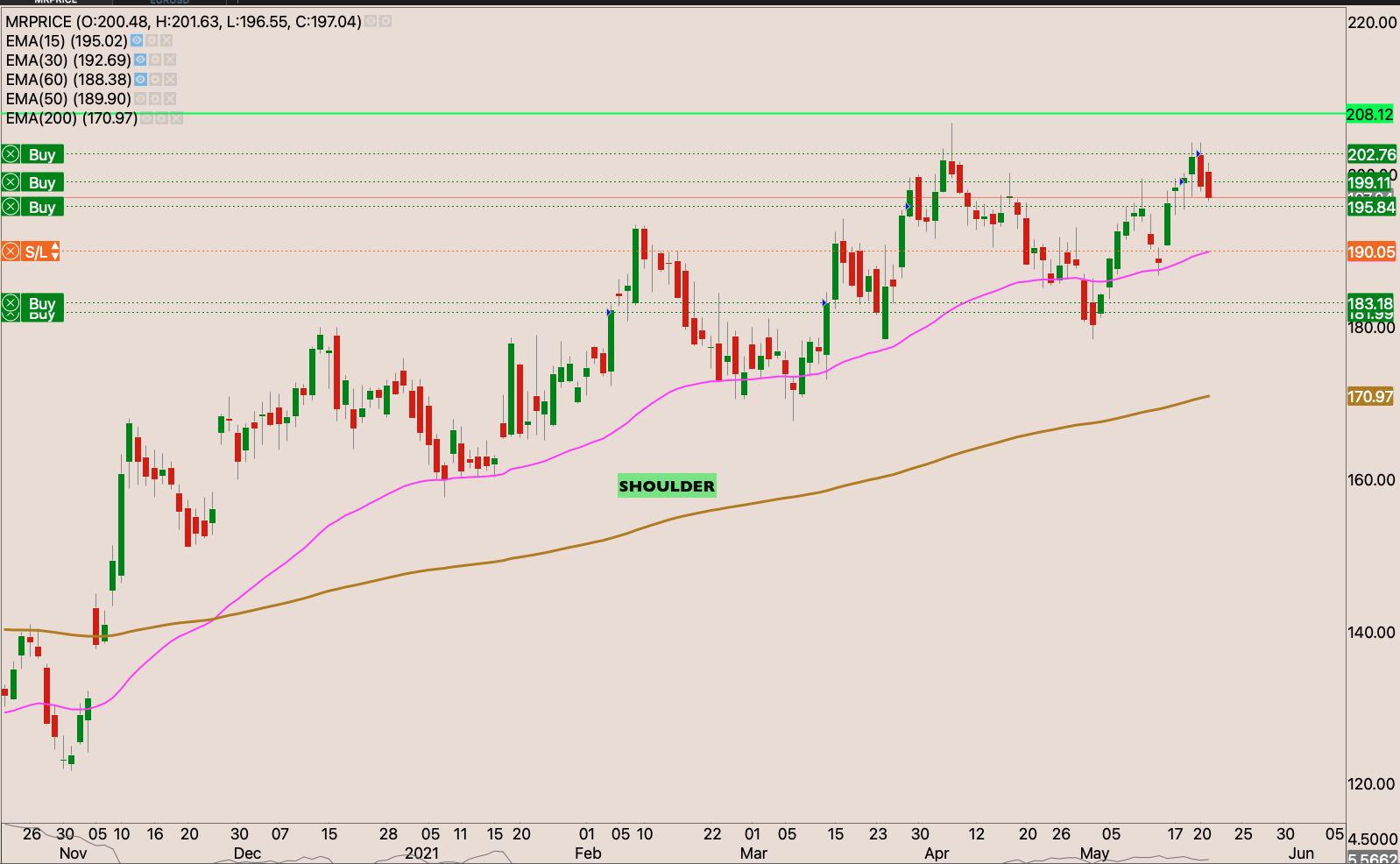Screen dimensions: 1400x864
Task: Switch to the EURUSD chart tab
Action: pyautogui.click(x=169, y=2)
